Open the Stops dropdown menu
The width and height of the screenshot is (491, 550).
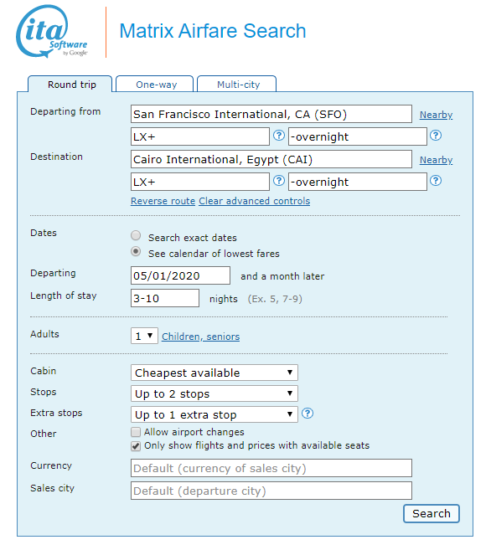tap(214, 394)
